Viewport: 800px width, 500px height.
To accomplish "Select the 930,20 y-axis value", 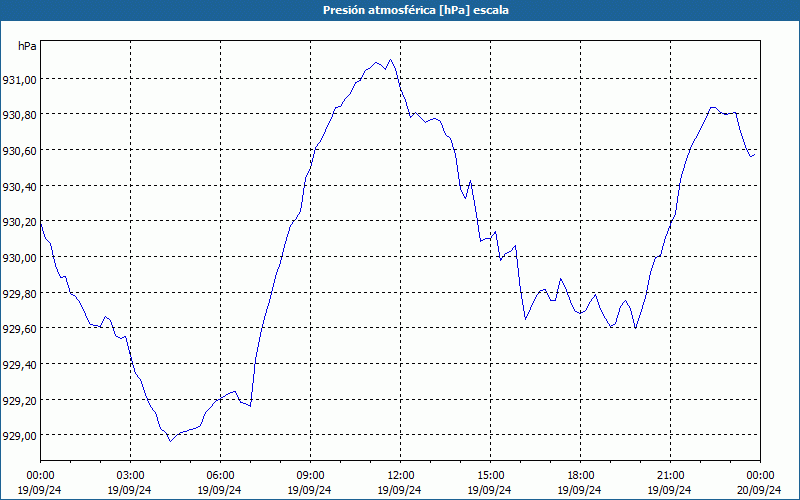I will click(19, 221).
